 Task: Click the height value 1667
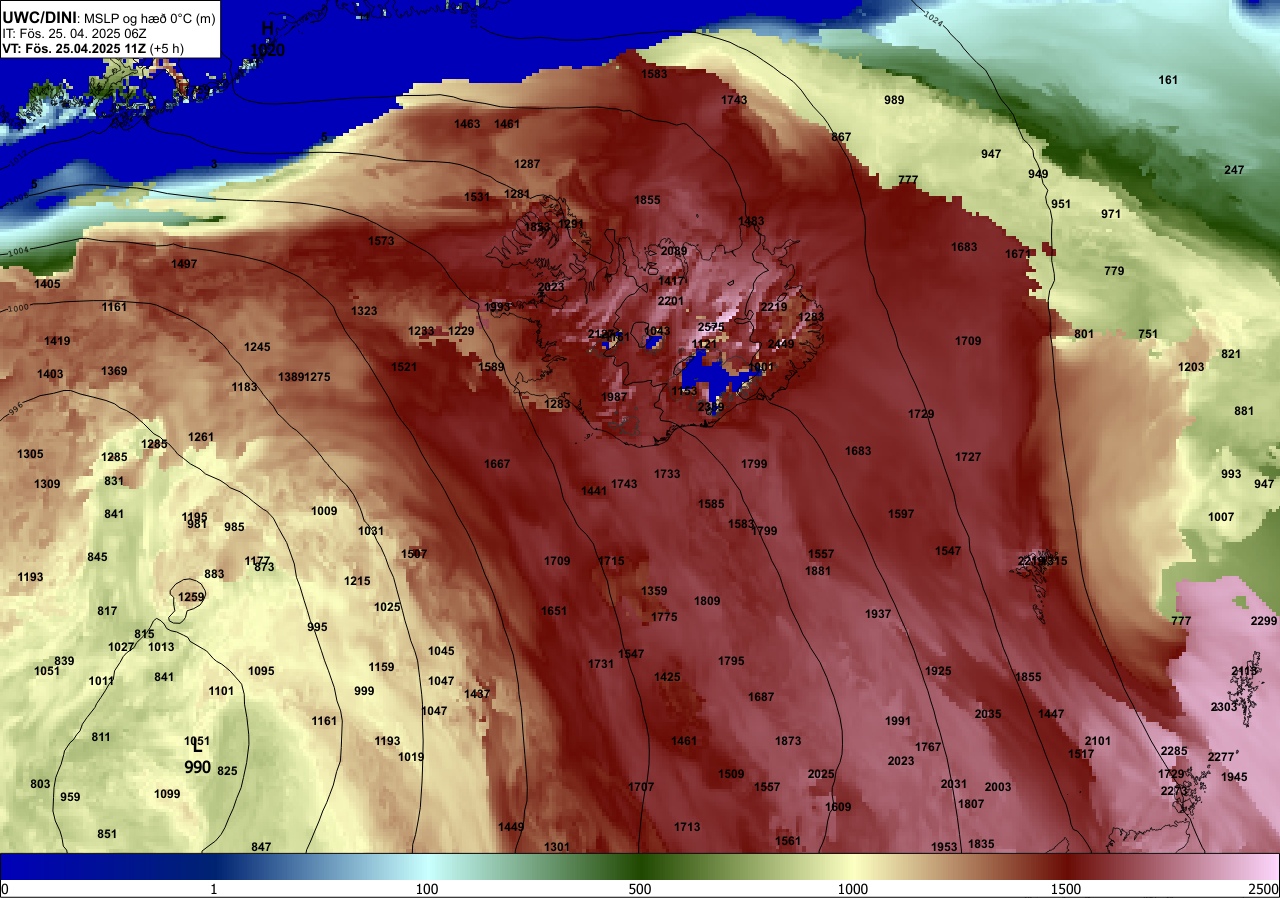tap(497, 464)
